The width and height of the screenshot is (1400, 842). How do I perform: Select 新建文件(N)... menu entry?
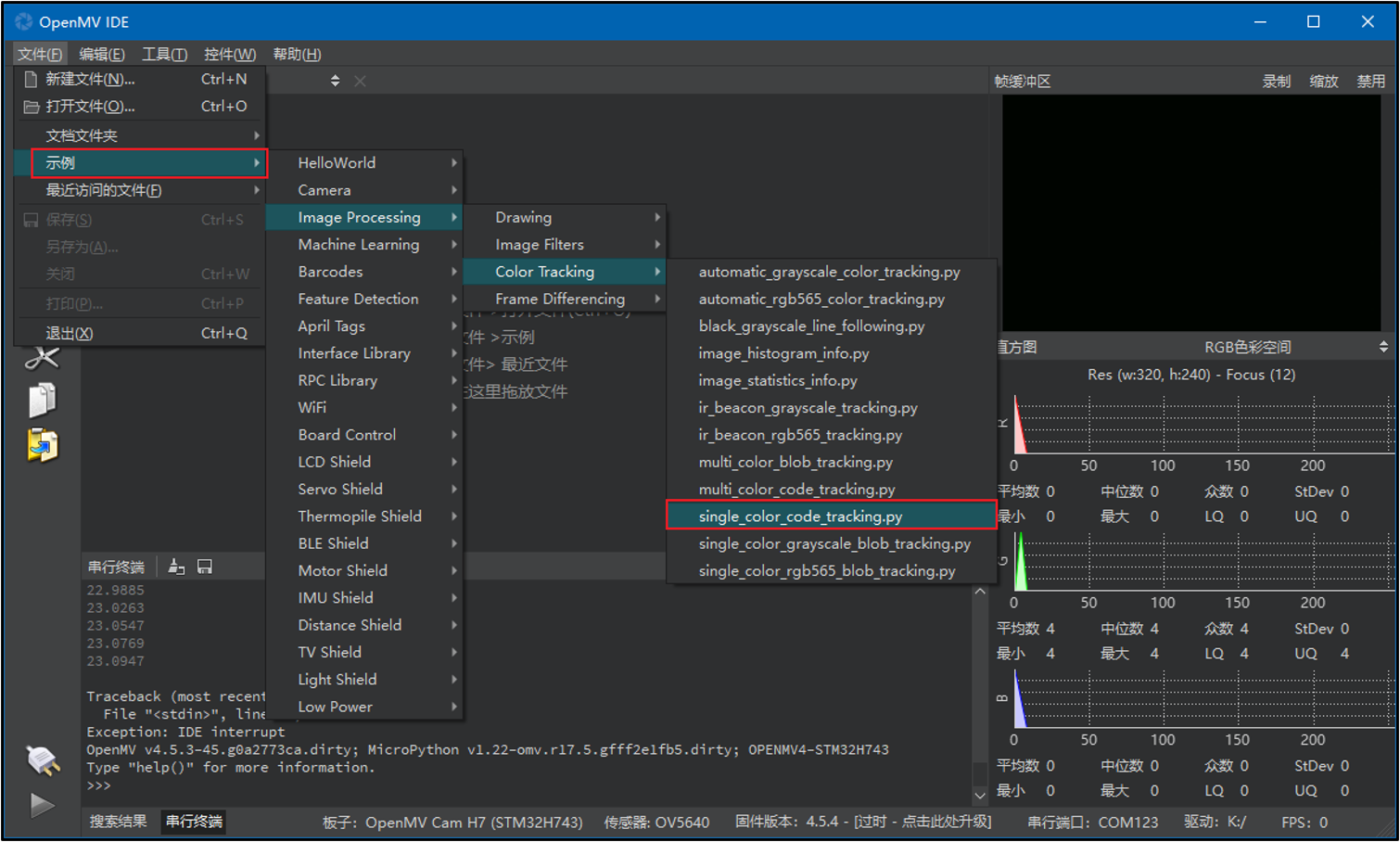click(x=140, y=80)
